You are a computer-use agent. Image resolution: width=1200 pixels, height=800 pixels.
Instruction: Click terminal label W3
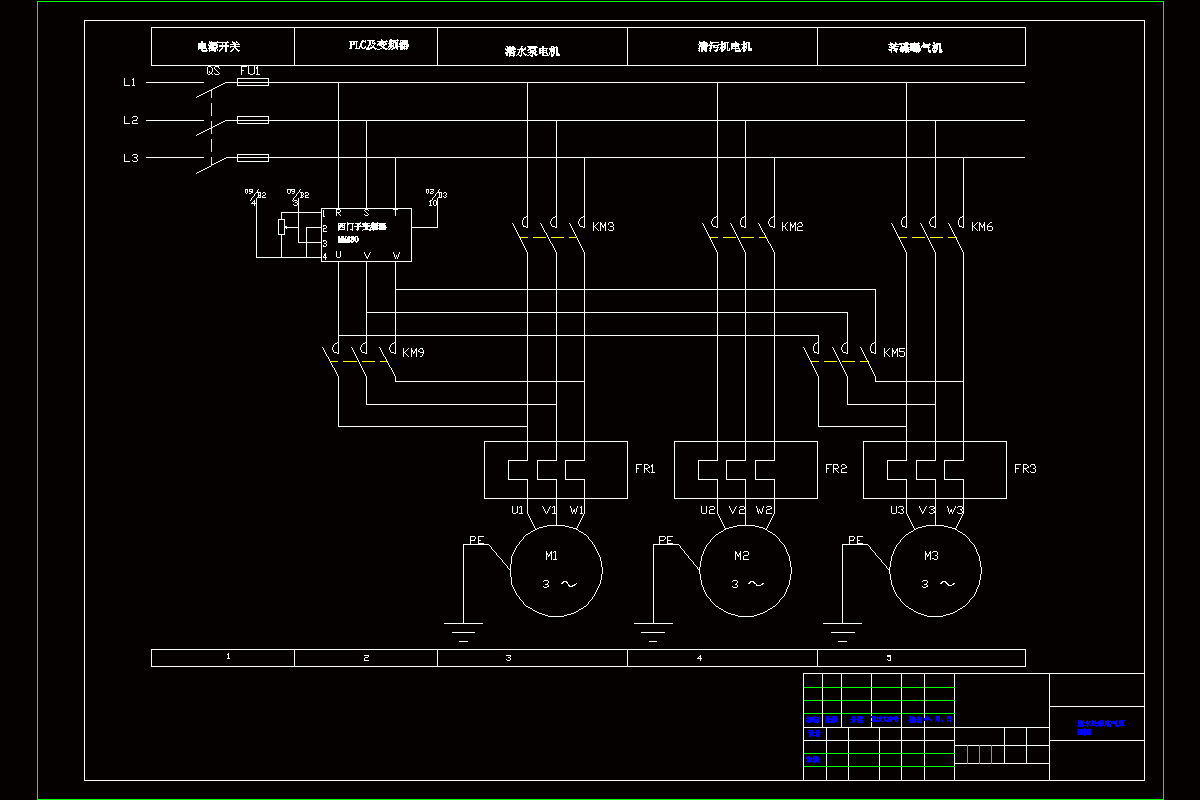pos(955,510)
